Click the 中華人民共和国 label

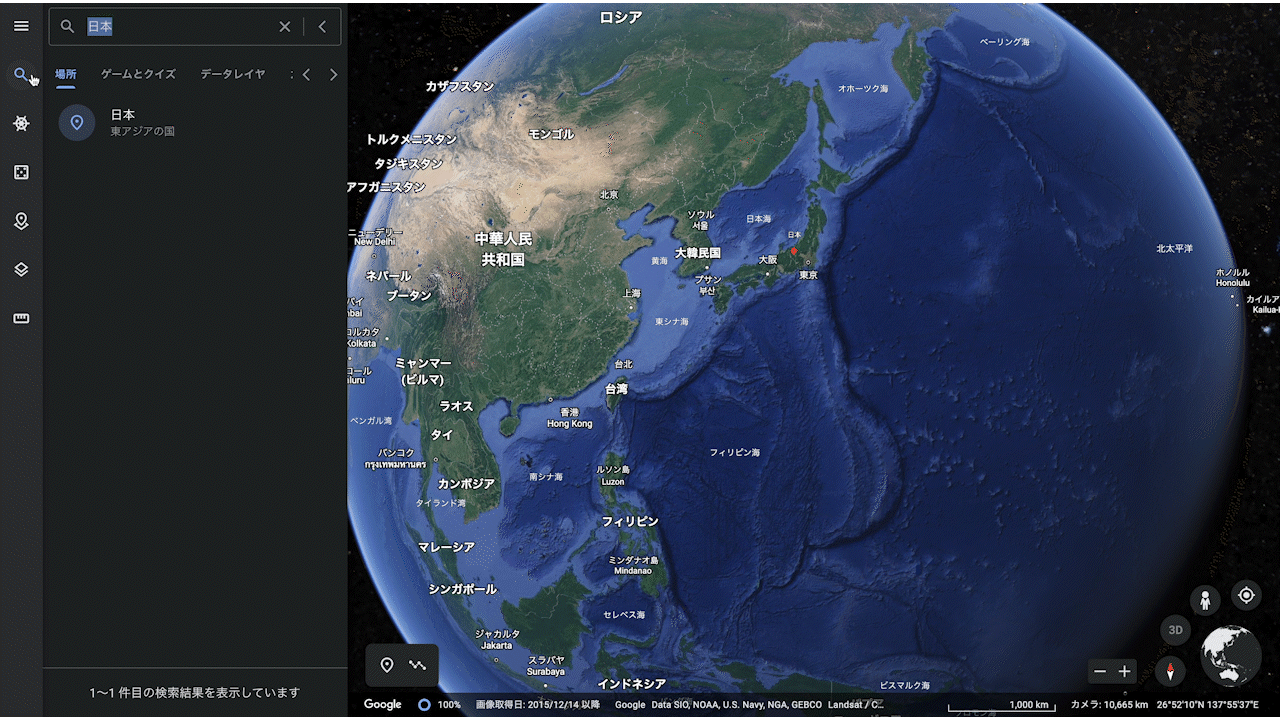coord(503,249)
